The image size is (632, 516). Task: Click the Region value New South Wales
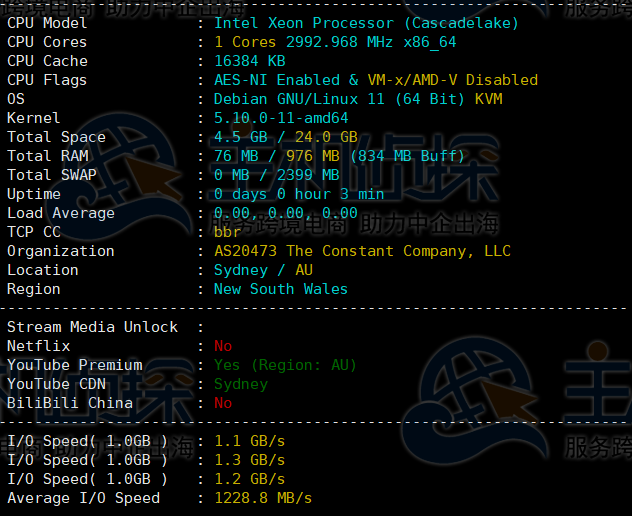pos(281,289)
